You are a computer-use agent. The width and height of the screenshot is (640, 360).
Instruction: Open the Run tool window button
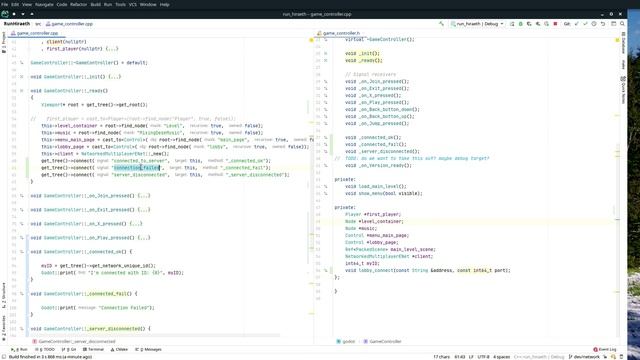[19, 349]
